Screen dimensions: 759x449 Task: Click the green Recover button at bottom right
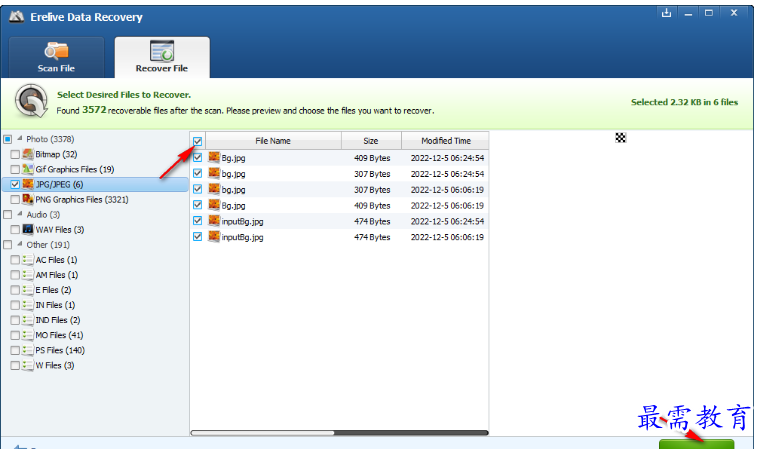[x=696, y=444]
